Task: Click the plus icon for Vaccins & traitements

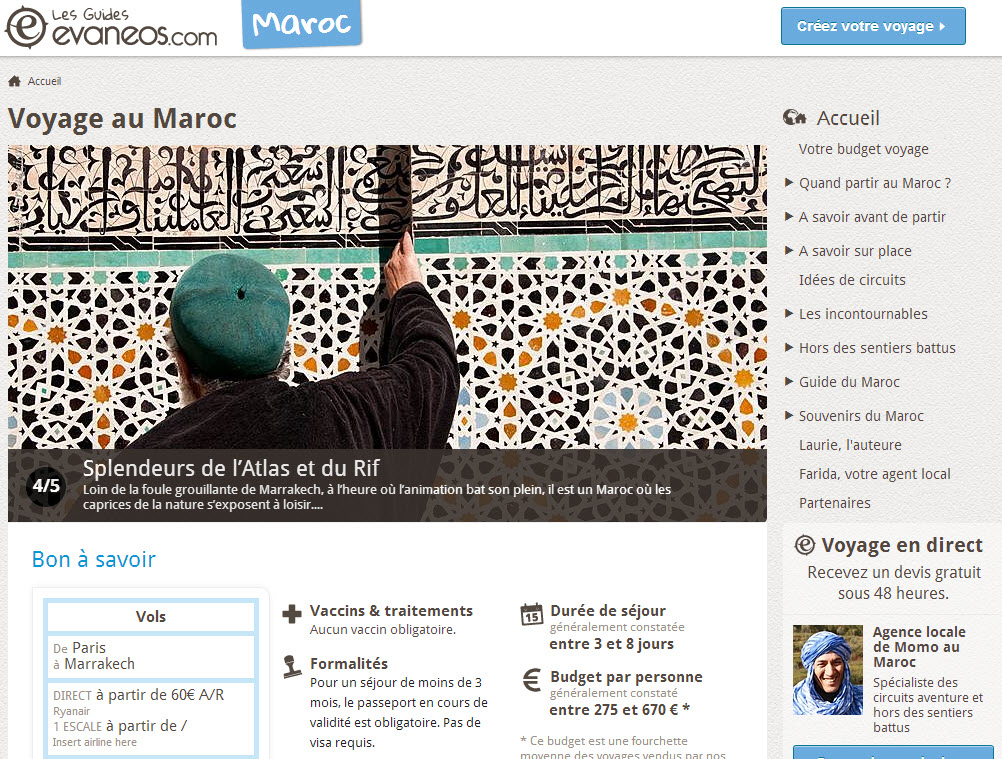Action: coord(292,614)
